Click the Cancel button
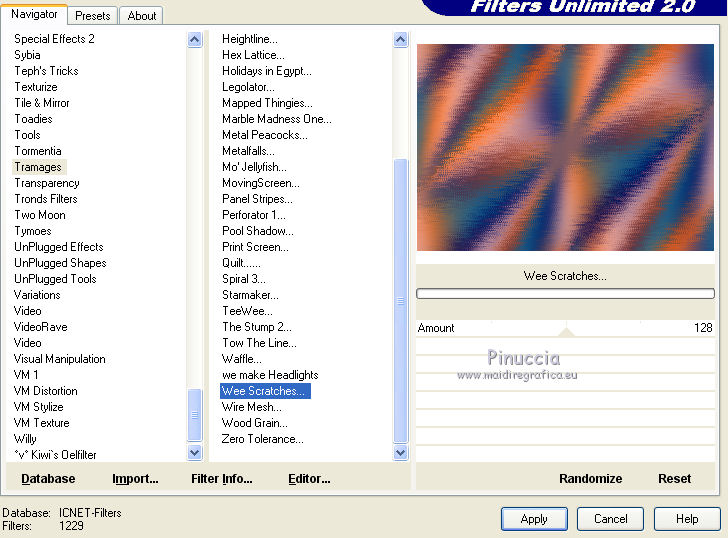Viewport: 728px width, 538px height. (610, 519)
